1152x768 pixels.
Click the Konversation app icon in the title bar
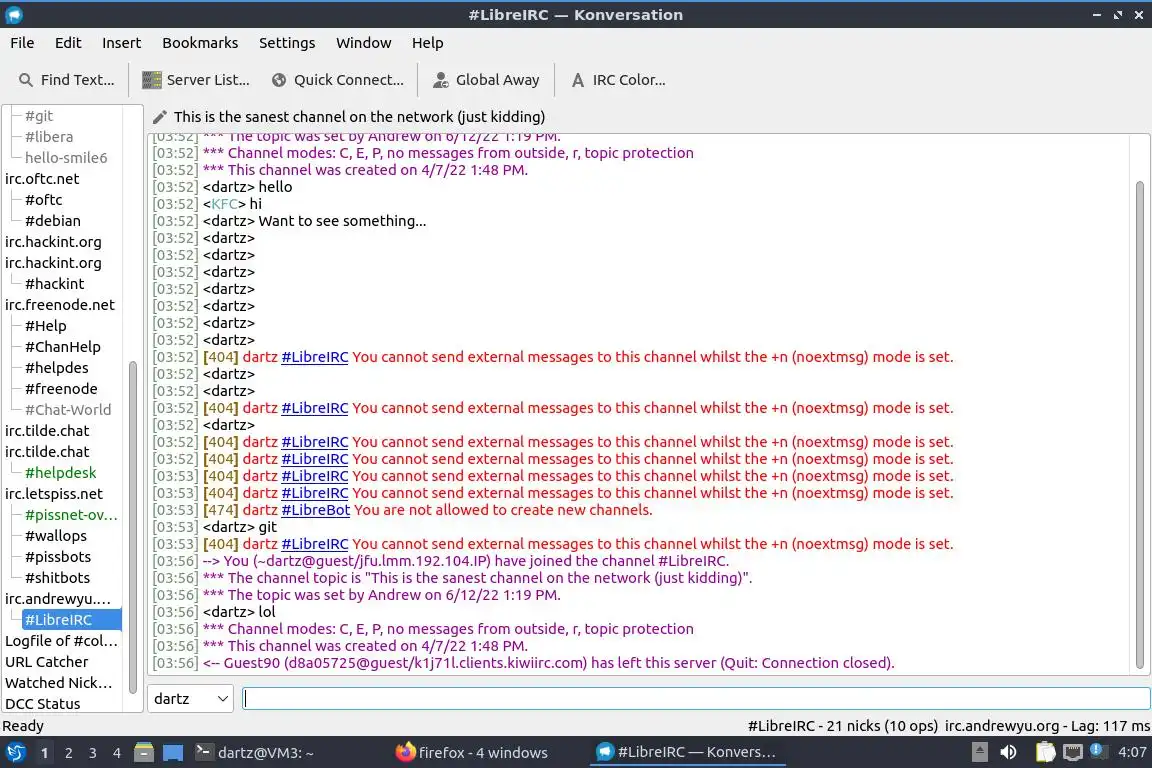point(14,14)
